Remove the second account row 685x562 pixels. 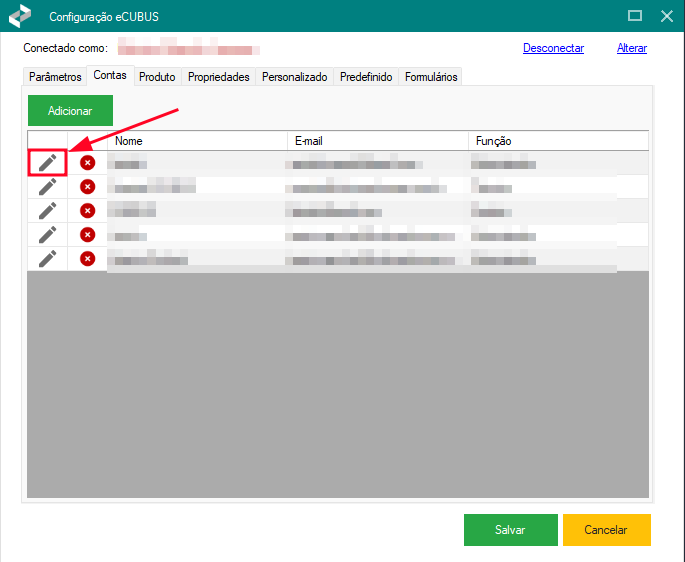coord(87,186)
